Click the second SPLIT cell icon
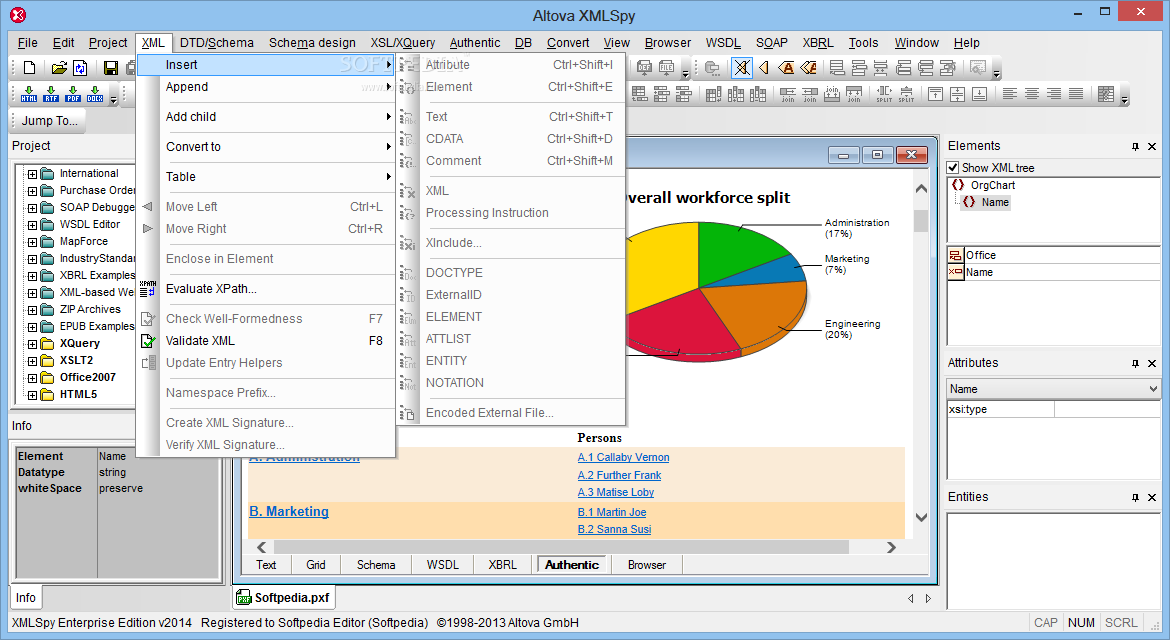The image size is (1170, 640). pyautogui.click(x=907, y=94)
